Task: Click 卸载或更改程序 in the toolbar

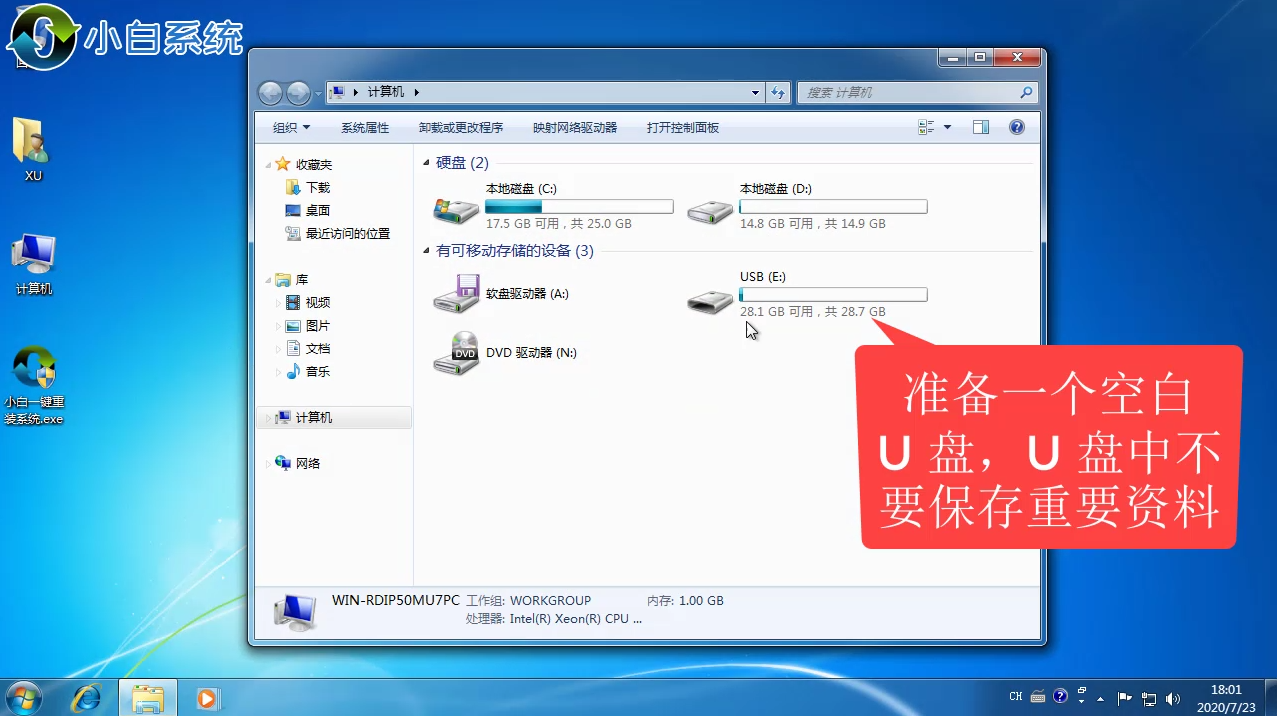Action: pos(460,128)
